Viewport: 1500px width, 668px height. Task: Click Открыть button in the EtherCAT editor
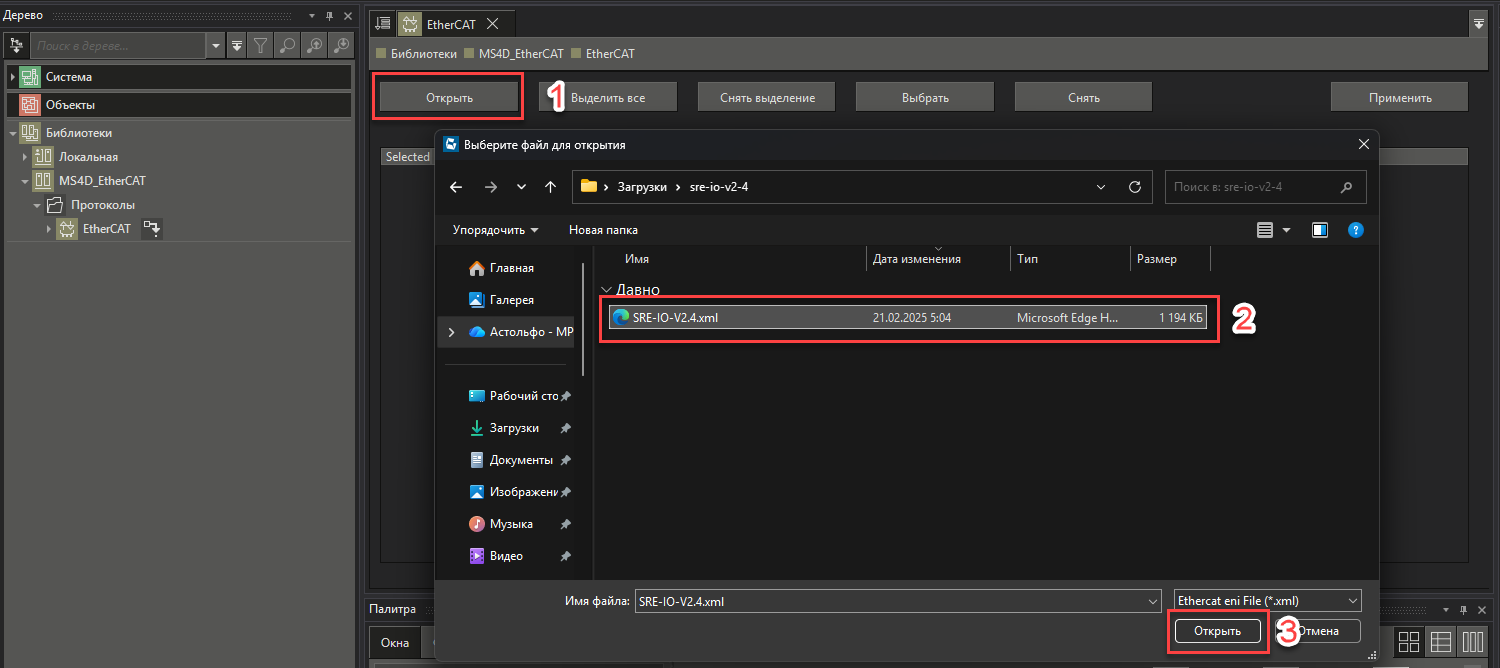point(449,97)
